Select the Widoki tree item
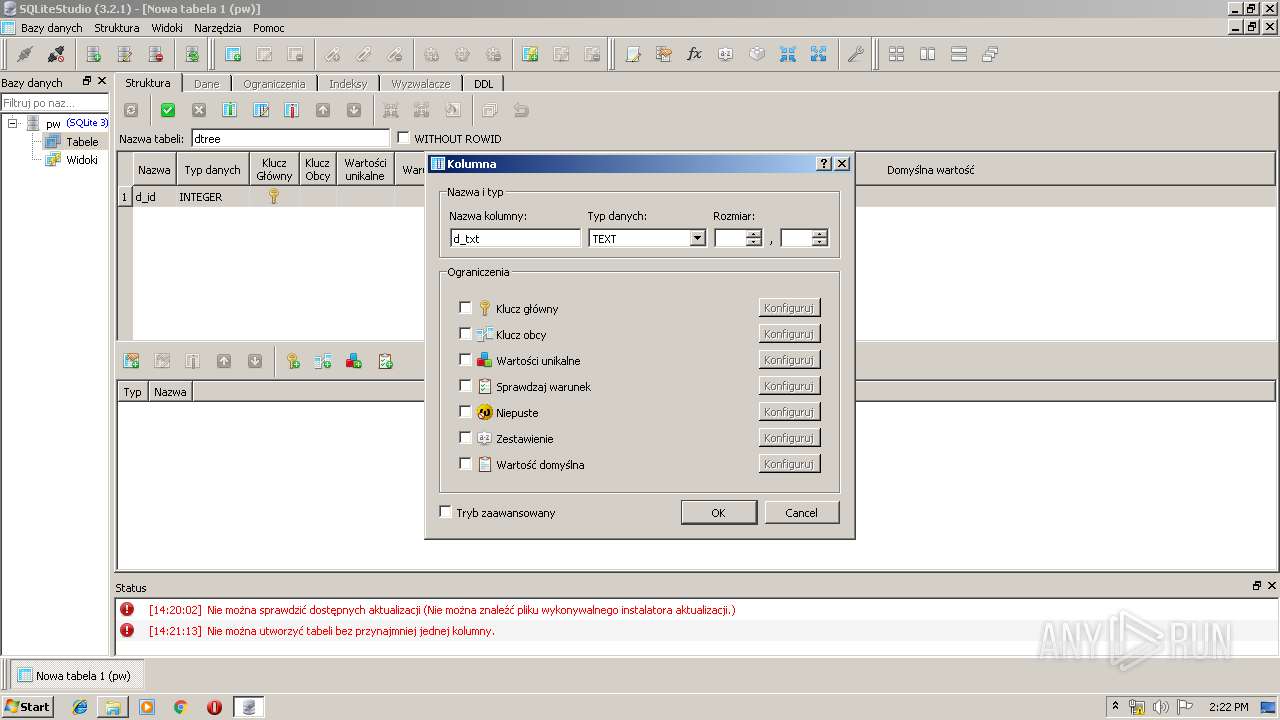Image resolution: width=1280 pixels, height=720 pixels. tap(82, 159)
